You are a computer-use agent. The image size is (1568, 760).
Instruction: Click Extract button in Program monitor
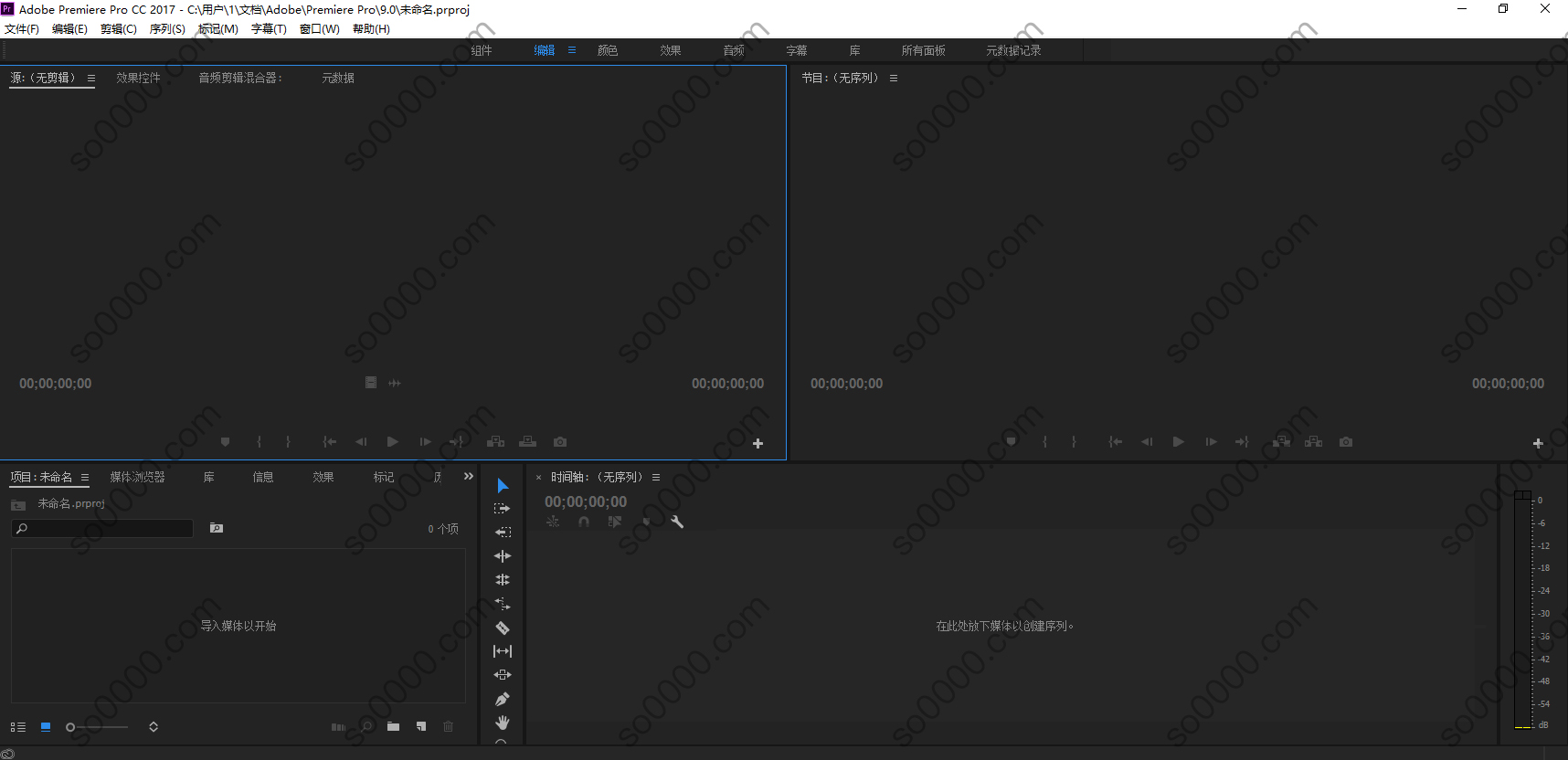[x=1314, y=442]
